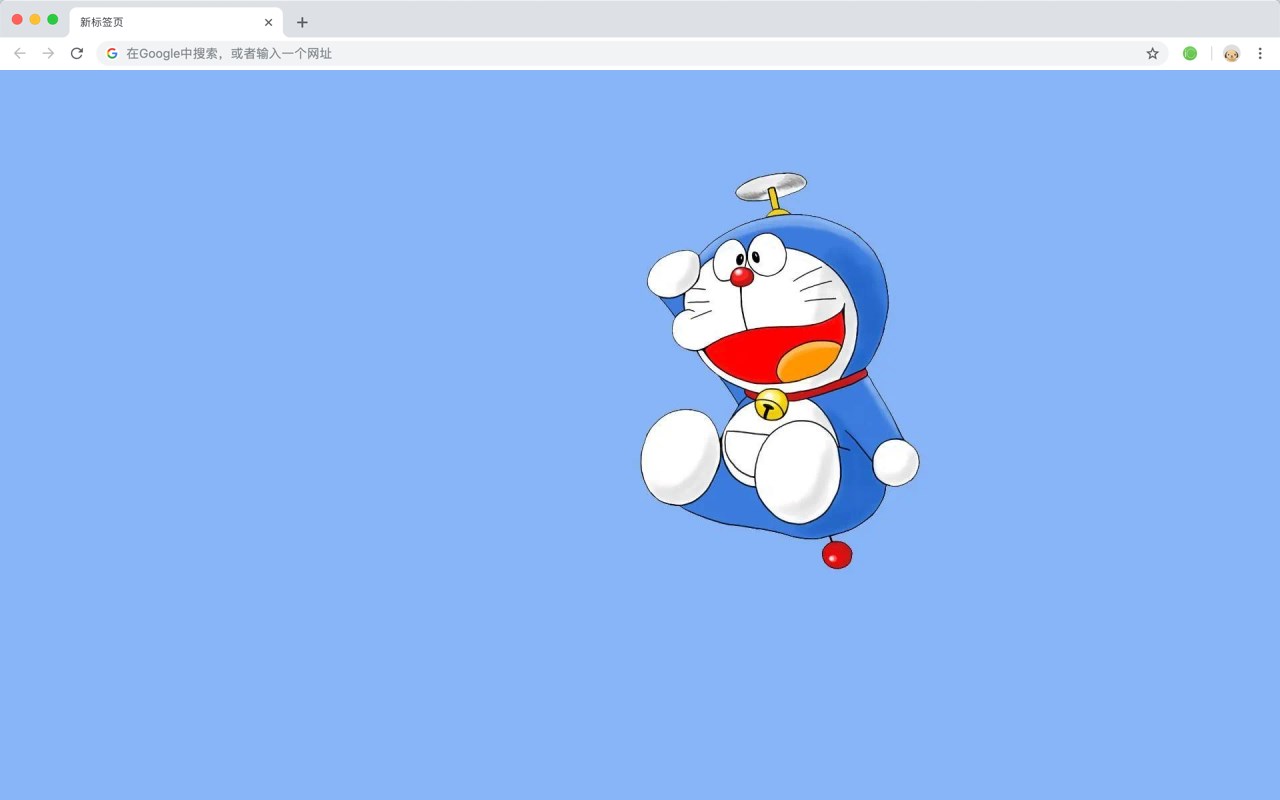This screenshot has height=800, width=1280.
Task: Open a new tab with the plus button
Action: [x=302, y=22]
